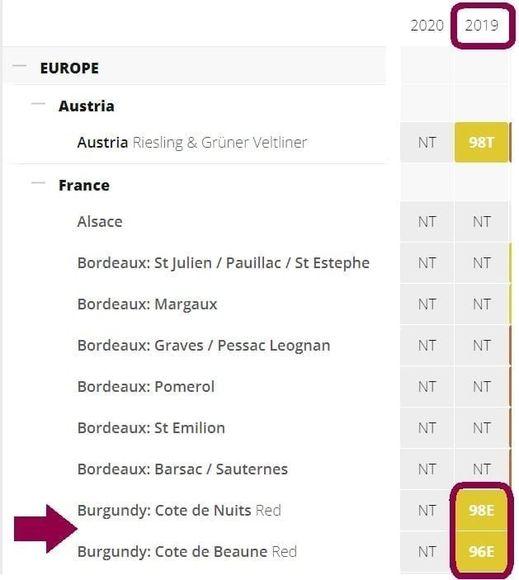This screenshot has width=519, height=580.
Task: Select the 2020 vintage column header
Action: coord(427,26)
